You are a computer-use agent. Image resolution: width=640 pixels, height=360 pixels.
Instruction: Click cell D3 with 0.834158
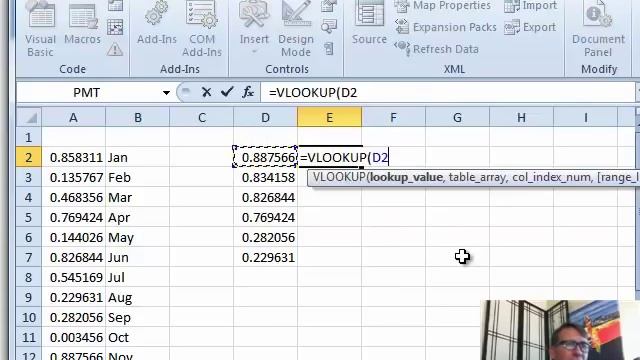point(266,178)
